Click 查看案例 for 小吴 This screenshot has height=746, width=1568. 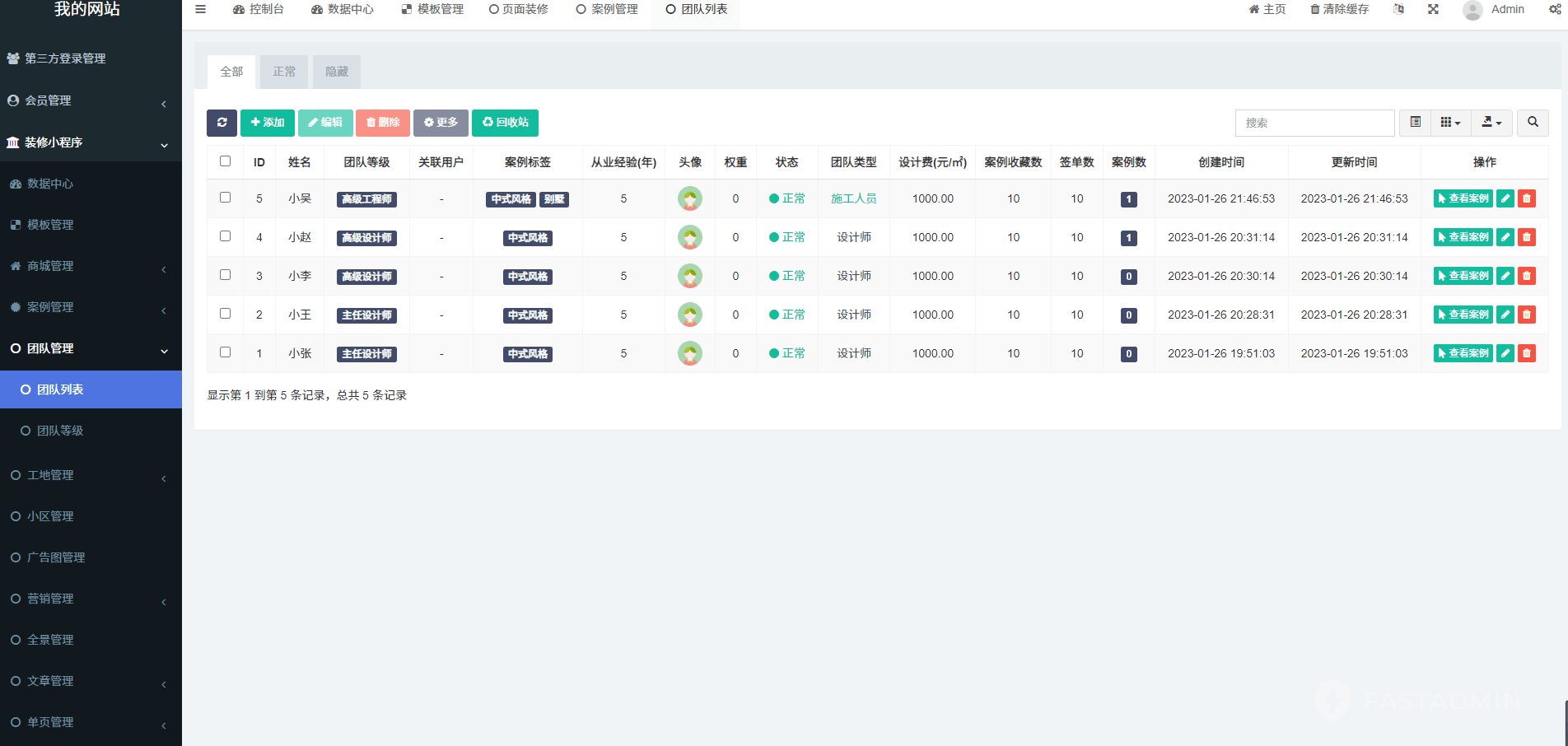pyautogui.click(x=1463, y=198)
